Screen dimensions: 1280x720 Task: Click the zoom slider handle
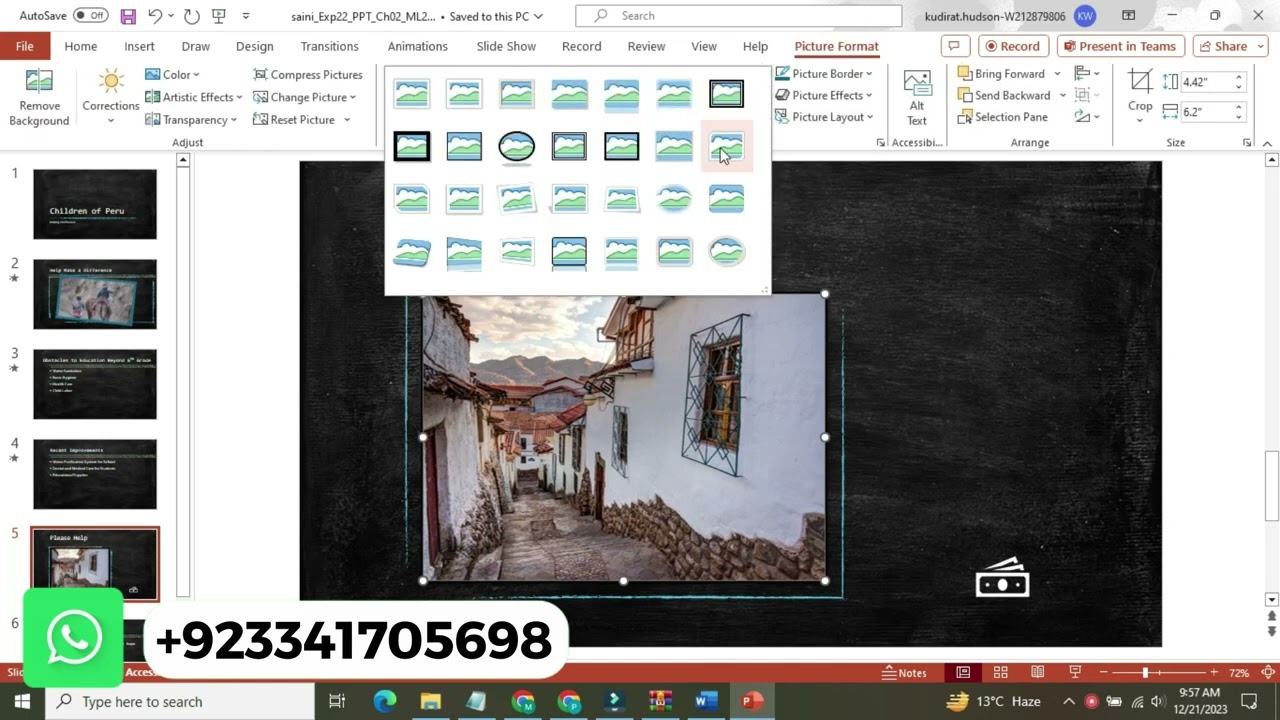(x=1145, y=673)
